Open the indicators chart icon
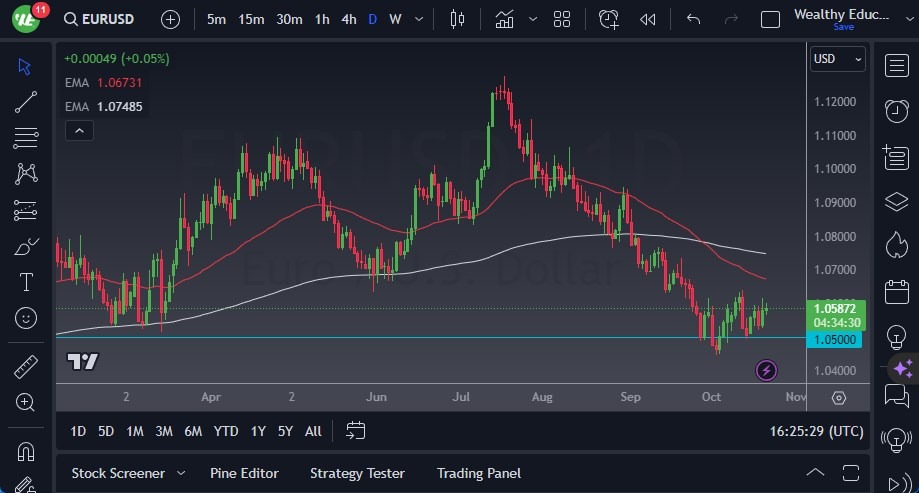Screen dimensions: 919x493 coord(505,19)
